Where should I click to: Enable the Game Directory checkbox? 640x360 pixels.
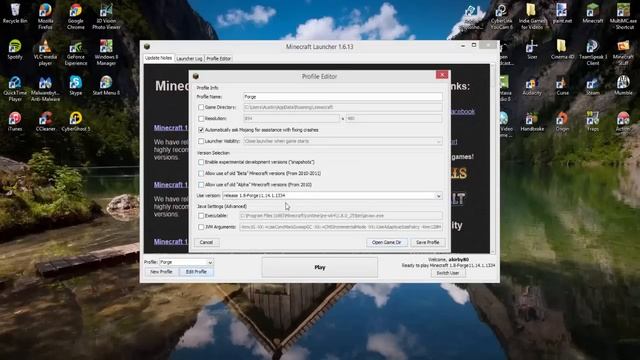pos(201,107)
